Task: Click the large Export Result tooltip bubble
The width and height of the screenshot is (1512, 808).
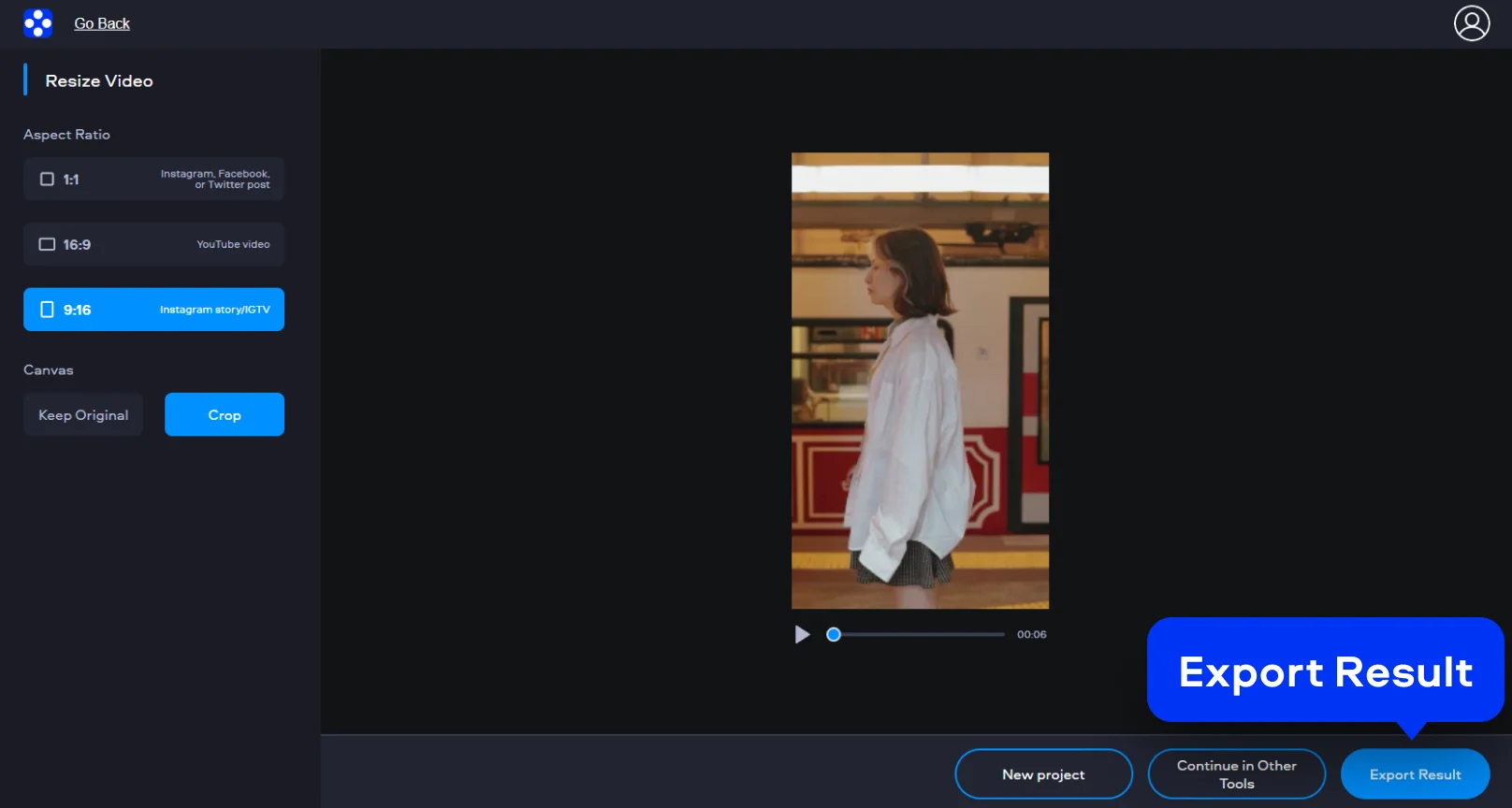Action: tap(1325, 671)
